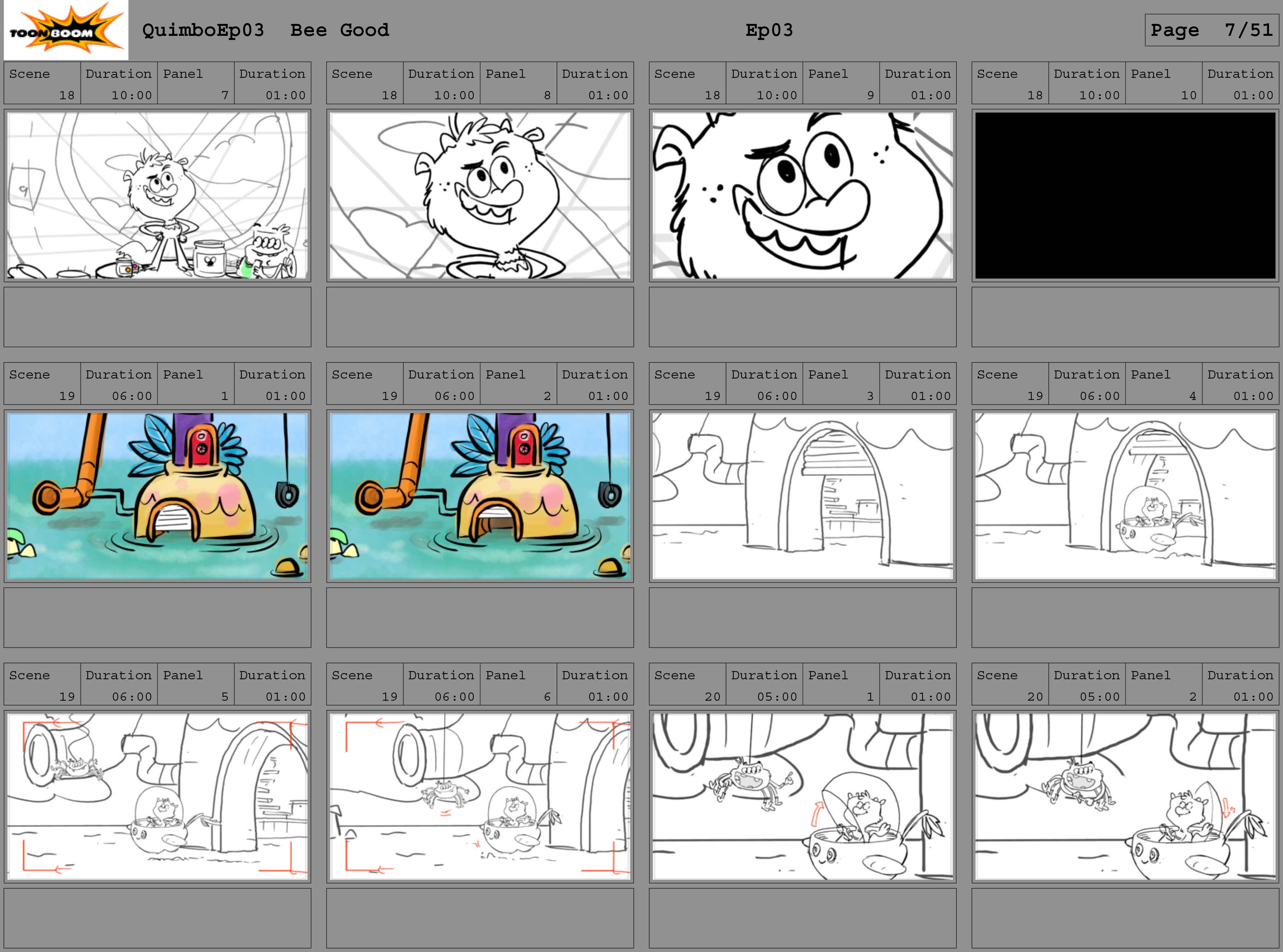Click the Panel 4 number cell in Scene 19
Screen dimensions: 1283x952
coord(1164,384)
